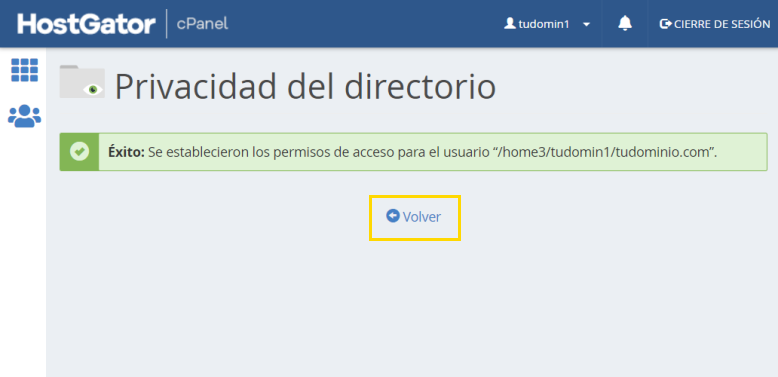Image resolution: width=778 pixels, height=377 pixels.
Task: Open the User Manager people icon
Action: tap(24, 116)
